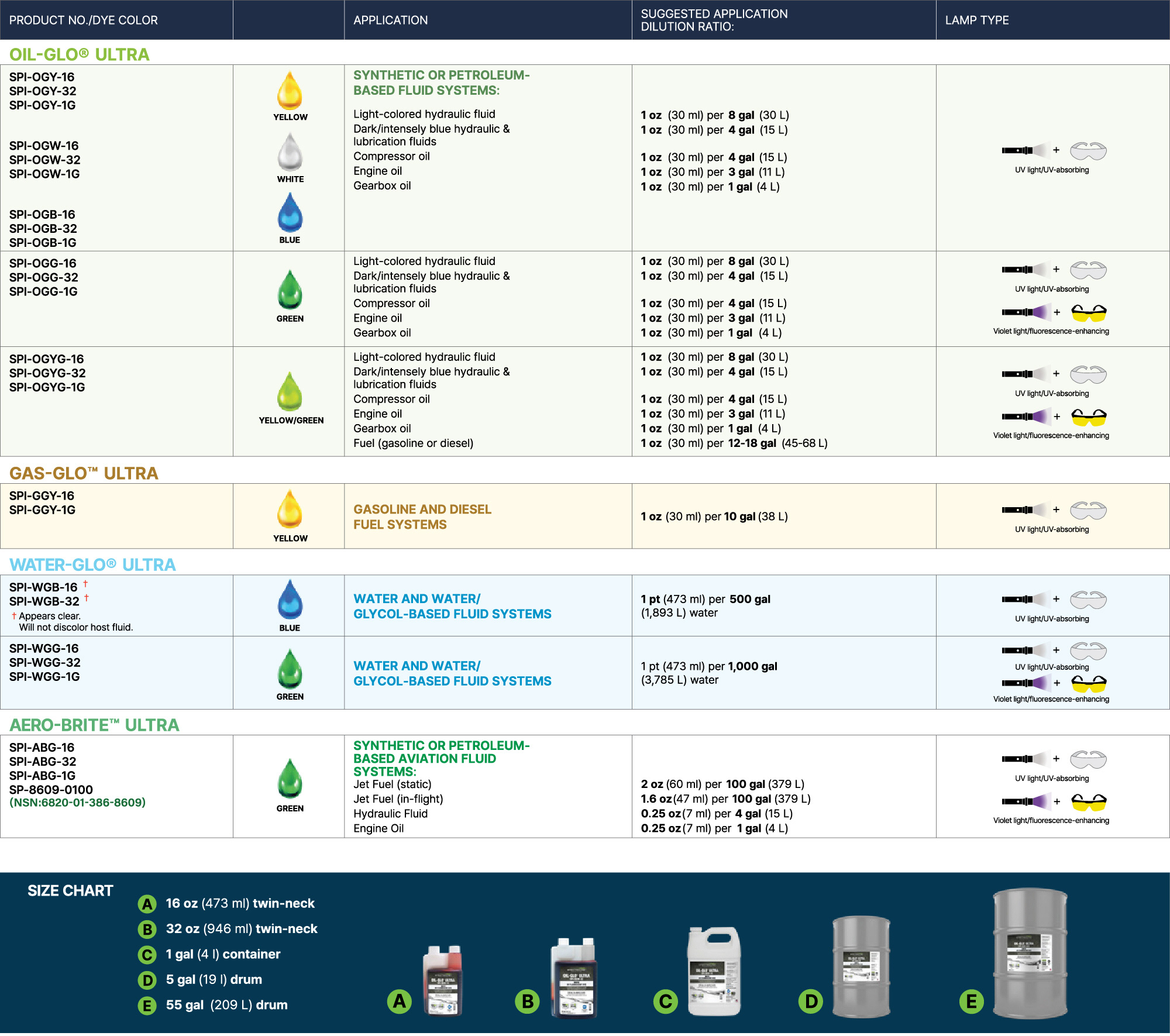Click yellow glasses in SPI-WGG row
This screenshot has height=1036, width=1170.
(1089, 683)
